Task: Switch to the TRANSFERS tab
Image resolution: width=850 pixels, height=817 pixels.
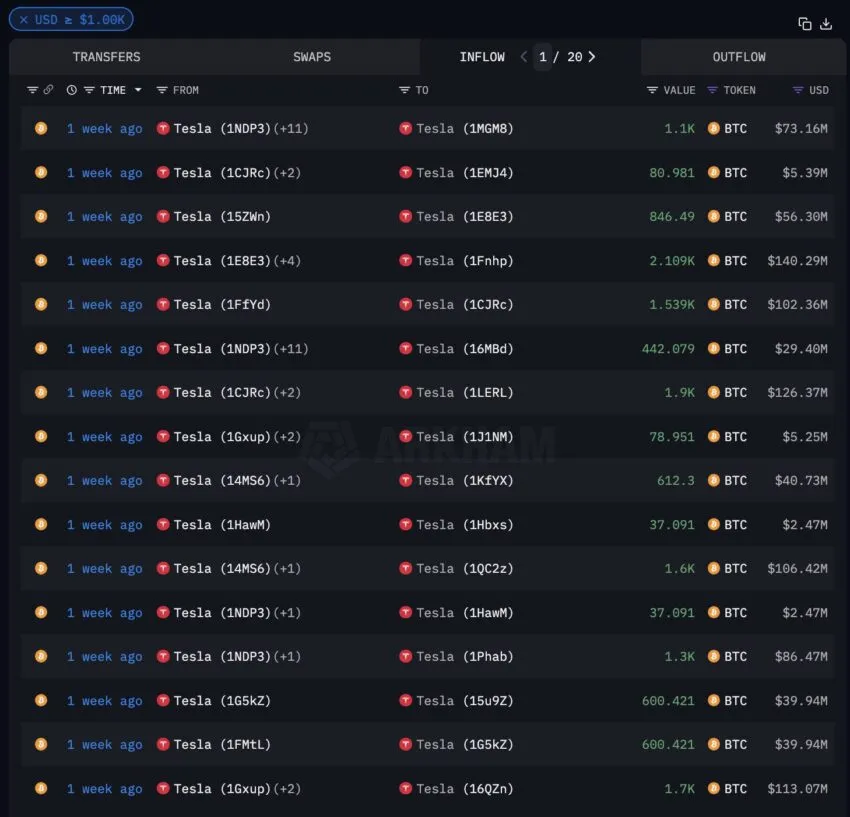Action: coord(106,57)
